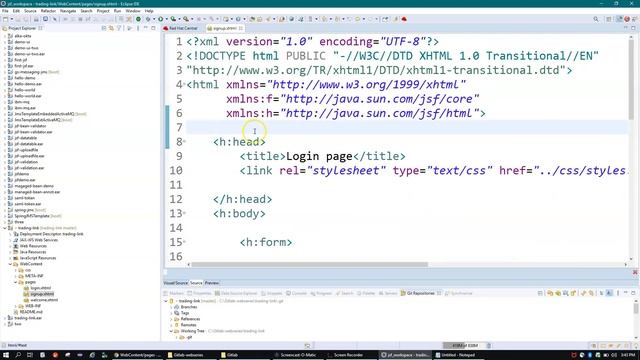This screenshot has height=360, width=640.
Task: Select References in Git Repositories
Action: 190,319
